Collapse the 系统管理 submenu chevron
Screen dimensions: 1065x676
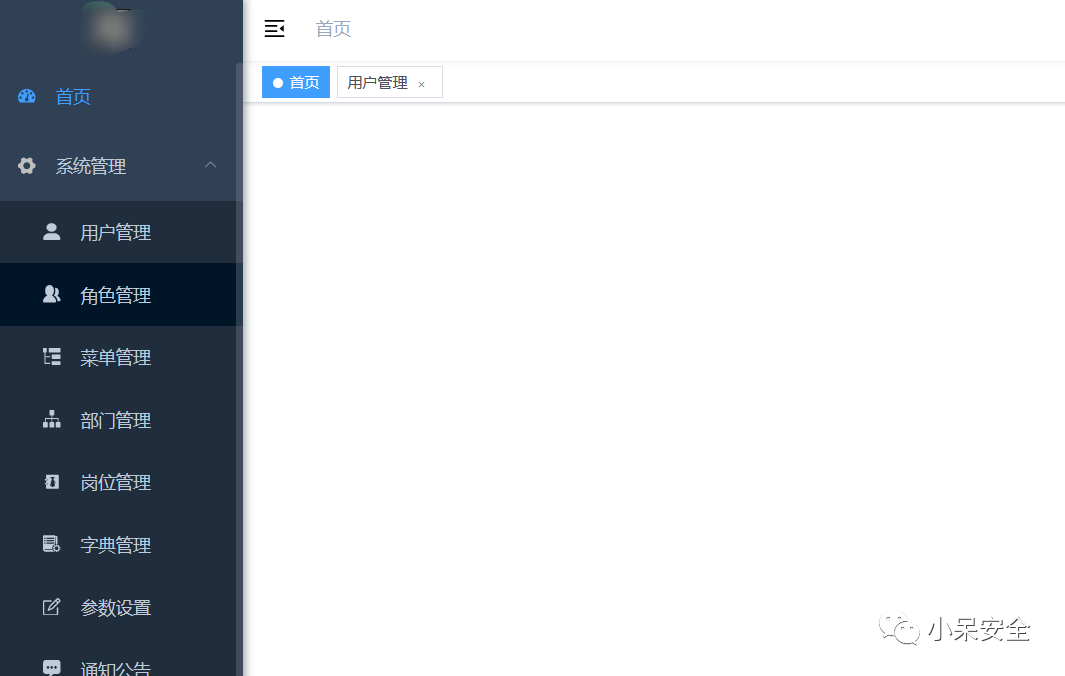click(211, 165)
